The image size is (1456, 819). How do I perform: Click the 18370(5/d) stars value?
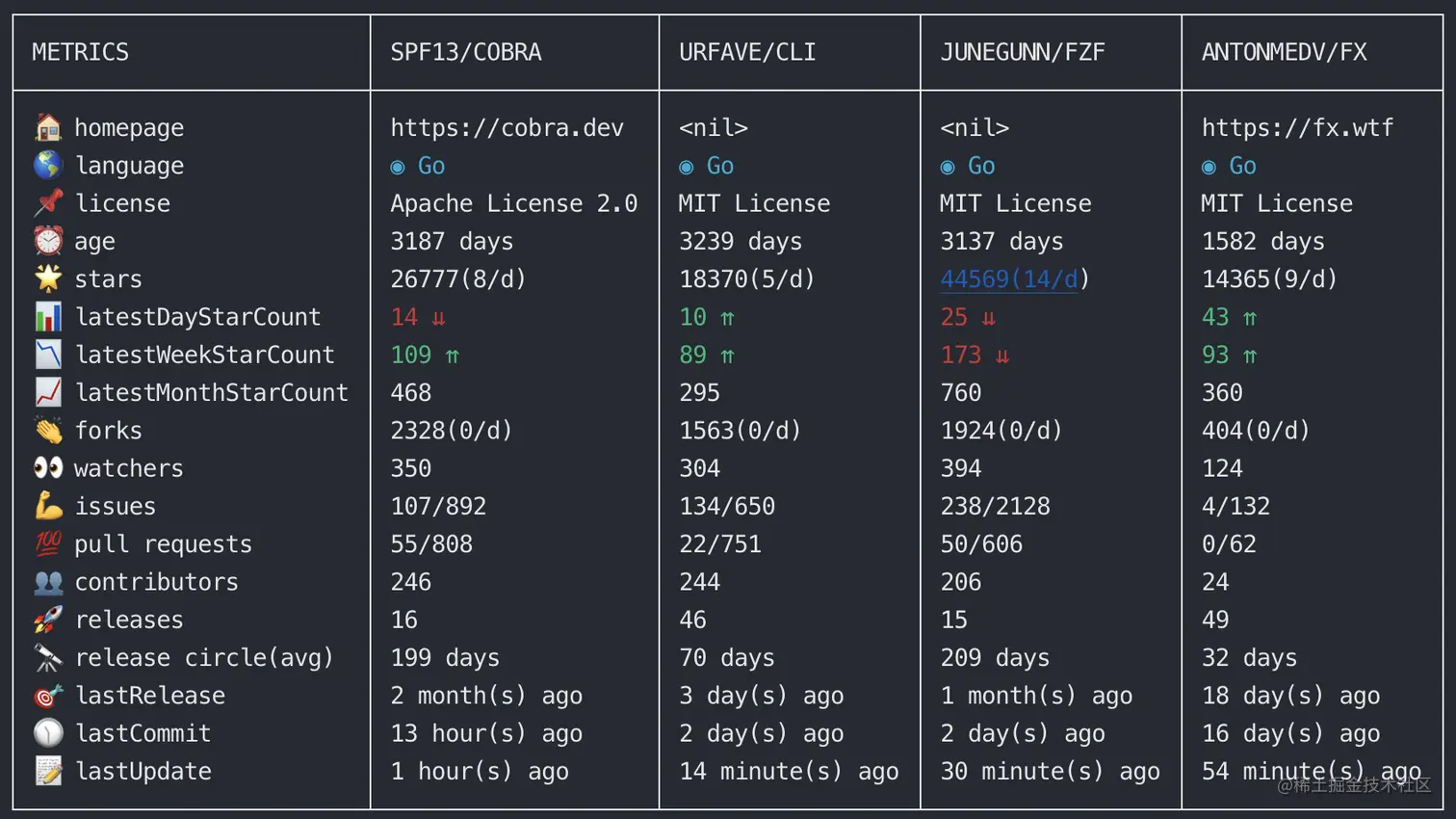(747, 279)
